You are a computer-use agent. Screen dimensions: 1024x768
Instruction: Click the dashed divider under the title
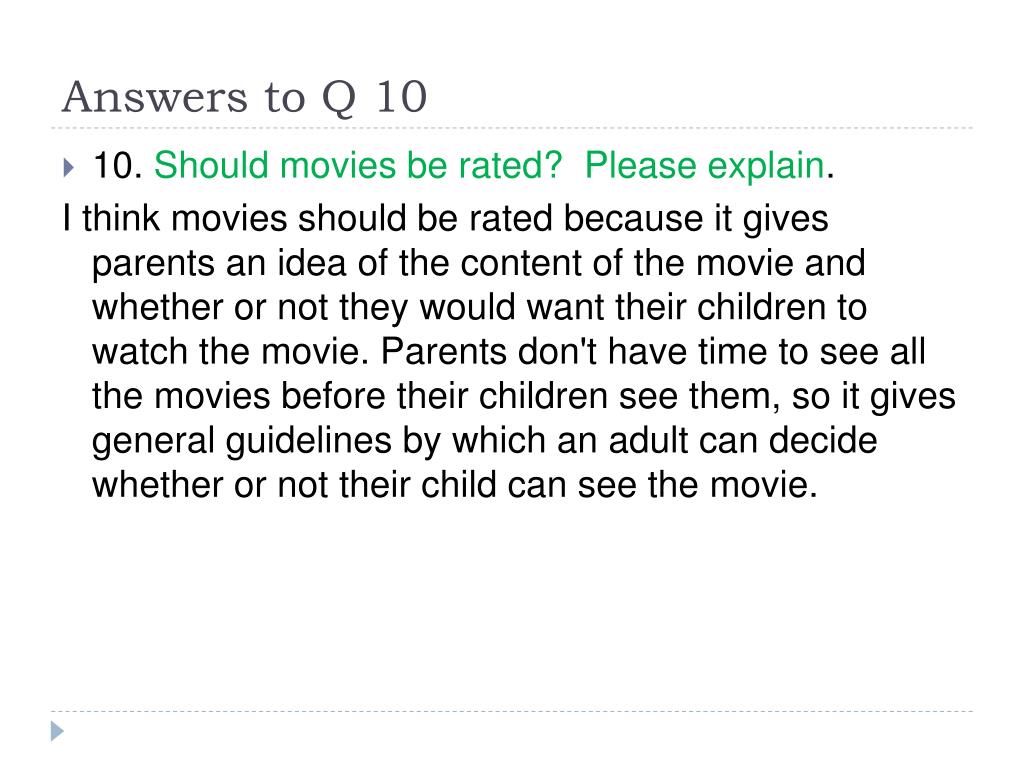click(x=512, y=128)
